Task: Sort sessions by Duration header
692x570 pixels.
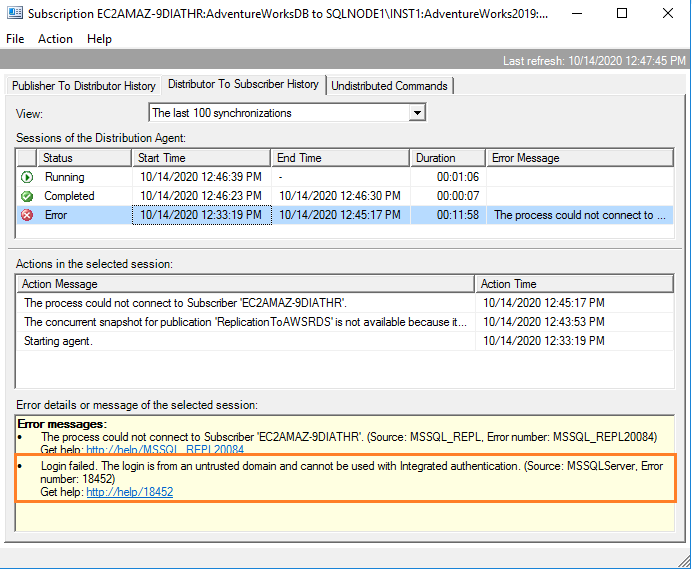Action: point(448,158)
